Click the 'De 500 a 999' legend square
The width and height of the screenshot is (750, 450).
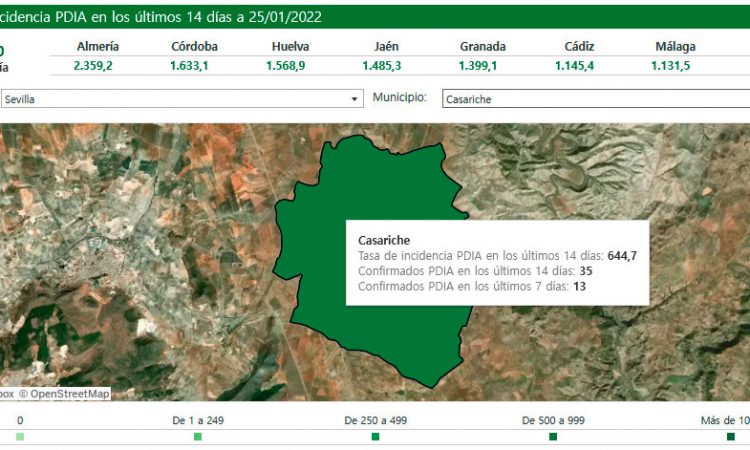[553, 437]
